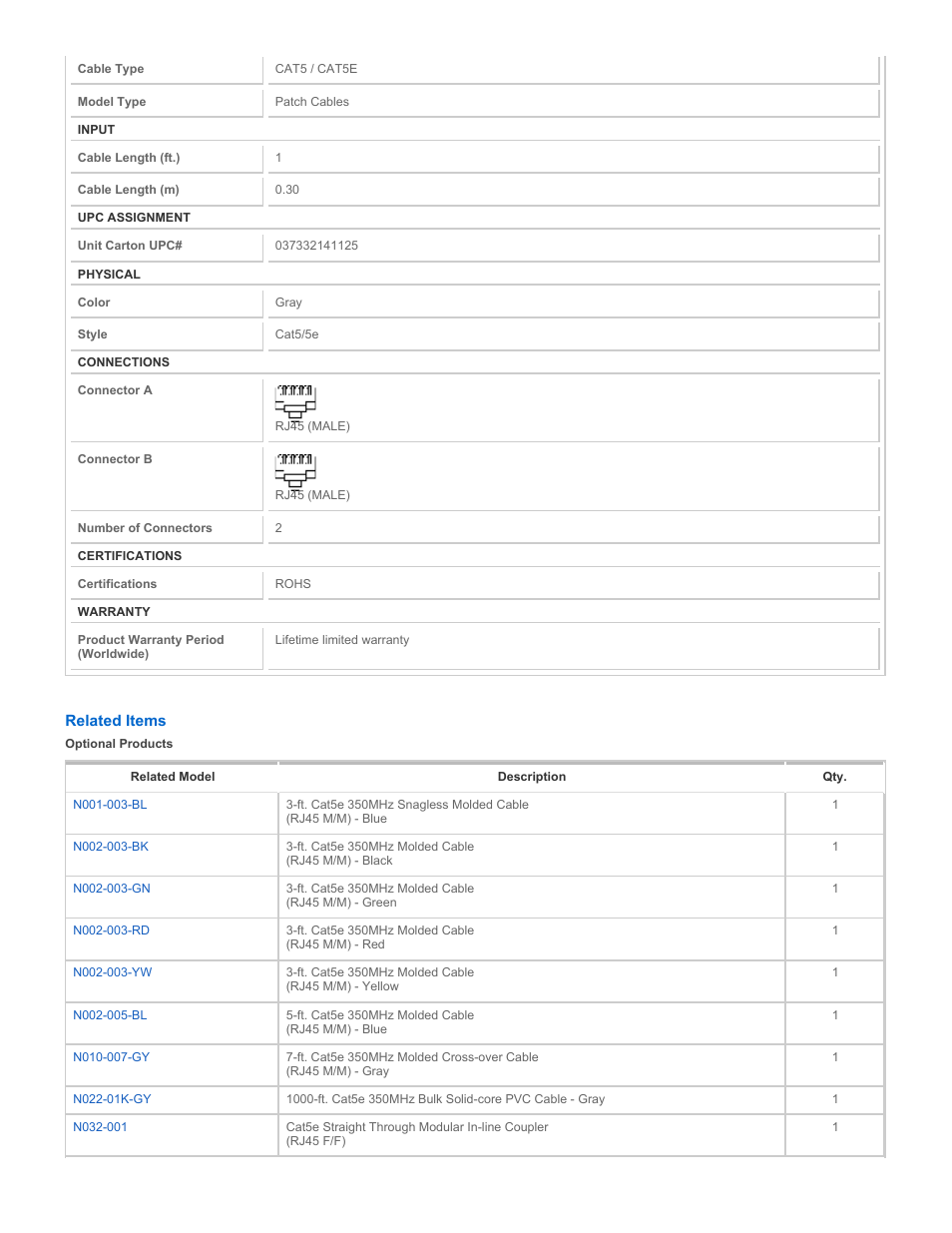The height and width of the screenshot is (1233, 952).
Task: Click the Connector A RJ45 connector icon
Action: click(x=295, y=401)
